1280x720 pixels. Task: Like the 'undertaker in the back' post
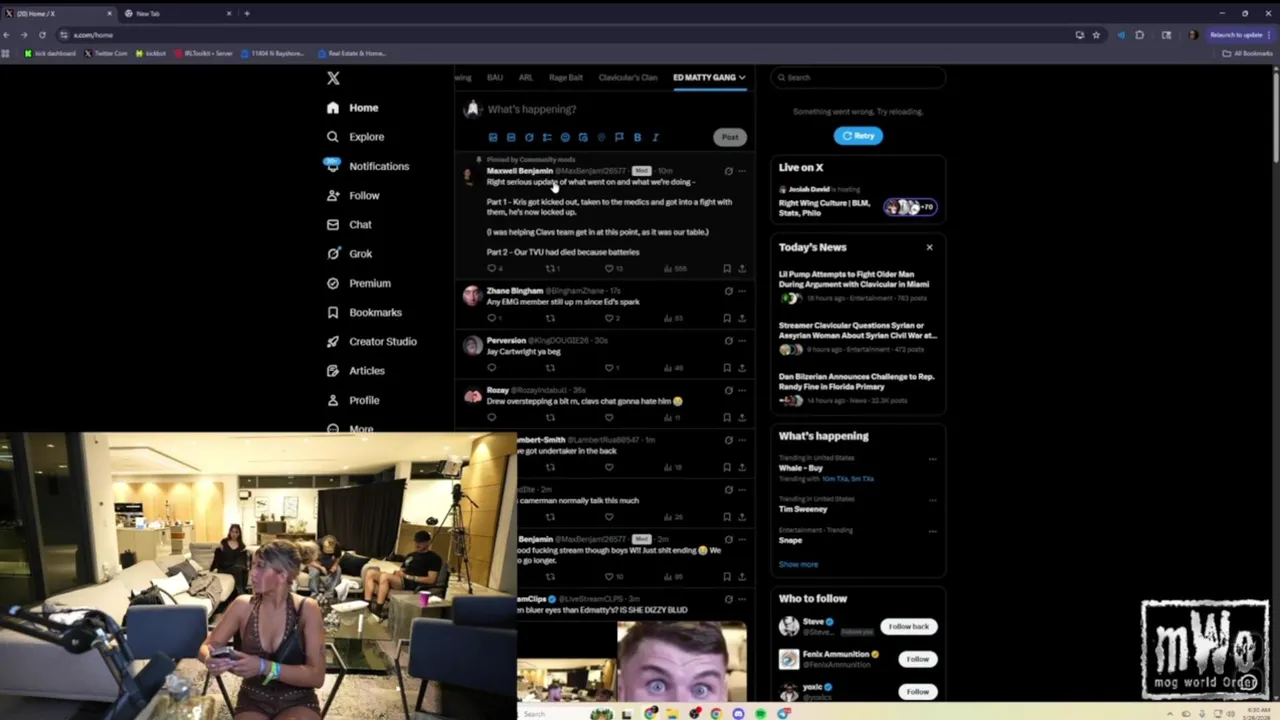609,467
